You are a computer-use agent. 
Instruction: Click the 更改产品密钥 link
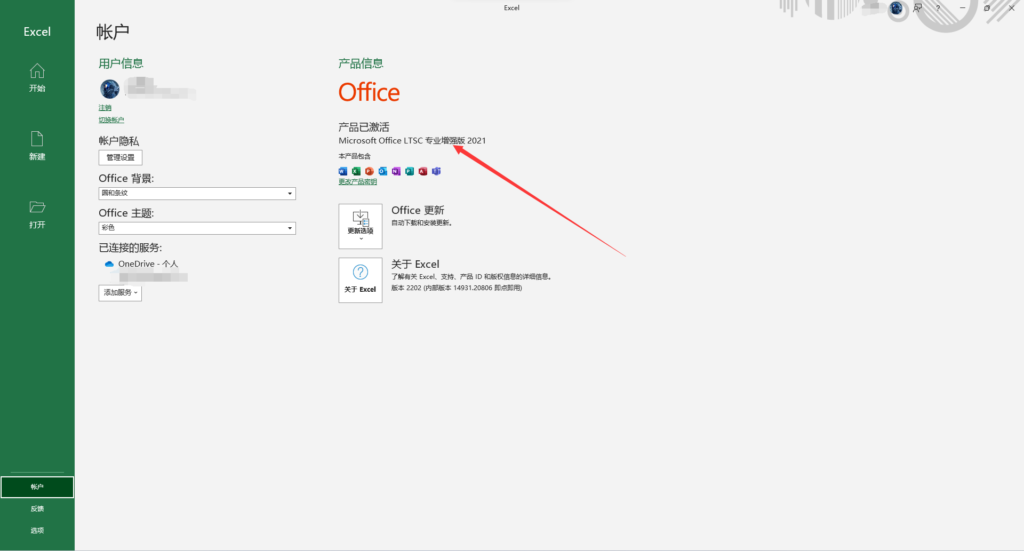click(357, 182)
